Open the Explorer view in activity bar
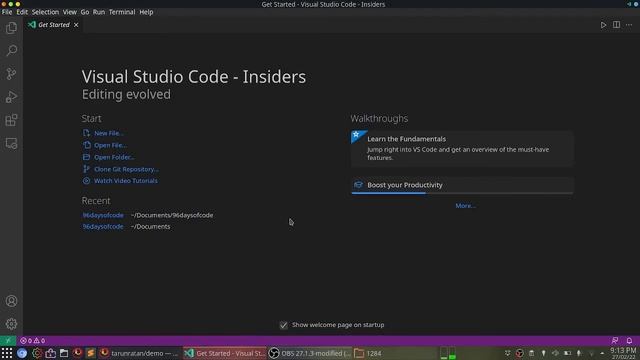The image size is (640, 360). click(11, 28)
